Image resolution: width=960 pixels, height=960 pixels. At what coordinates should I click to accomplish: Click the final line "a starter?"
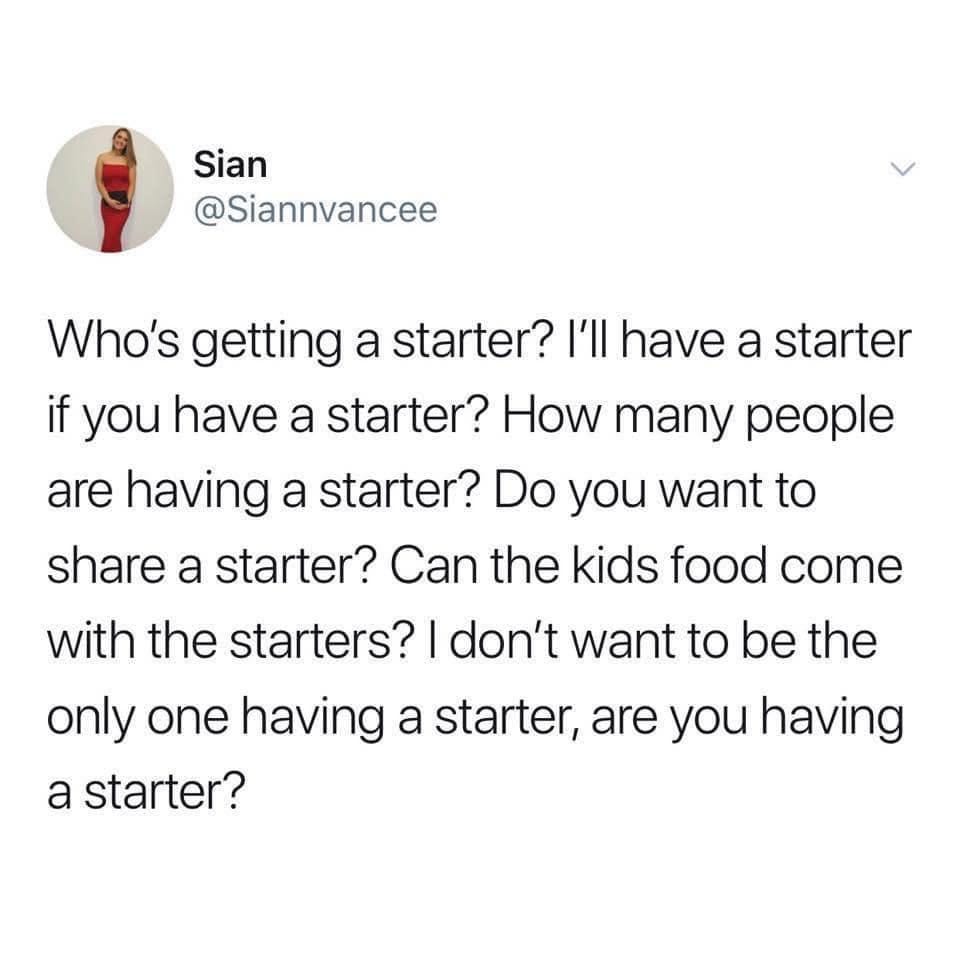146,791
